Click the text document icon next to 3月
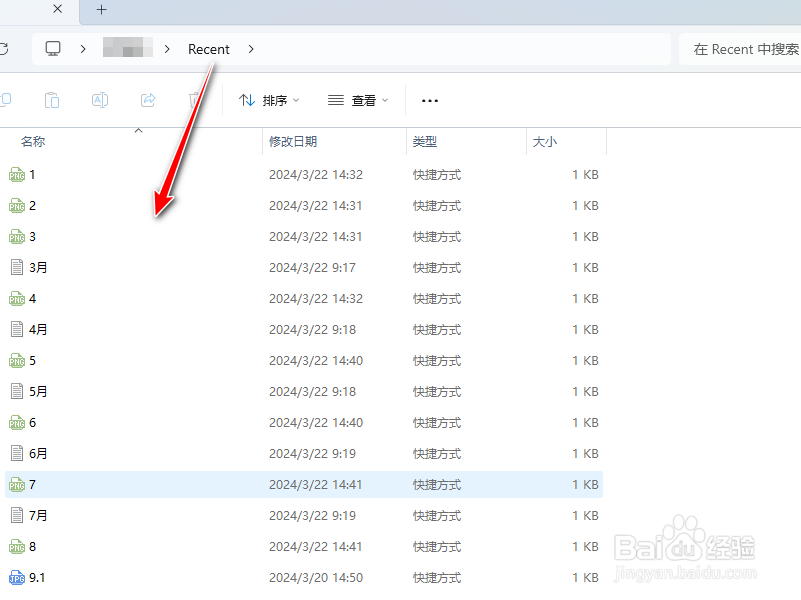 tap(16, 267)
